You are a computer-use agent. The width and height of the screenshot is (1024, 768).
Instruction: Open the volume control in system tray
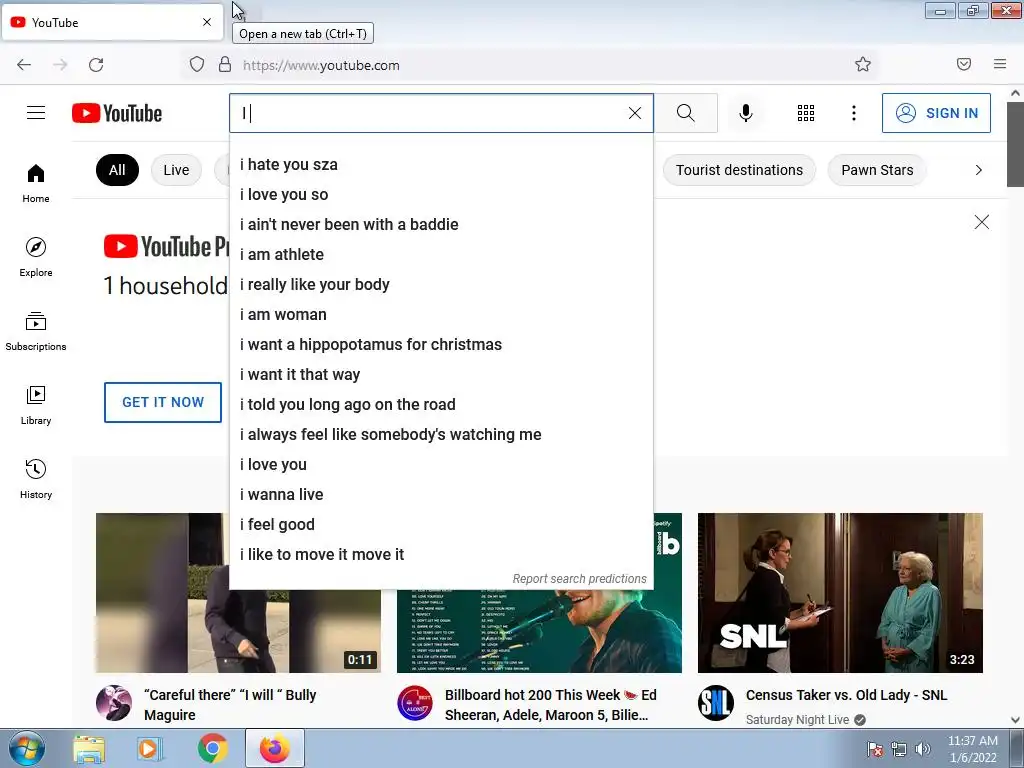923,749
